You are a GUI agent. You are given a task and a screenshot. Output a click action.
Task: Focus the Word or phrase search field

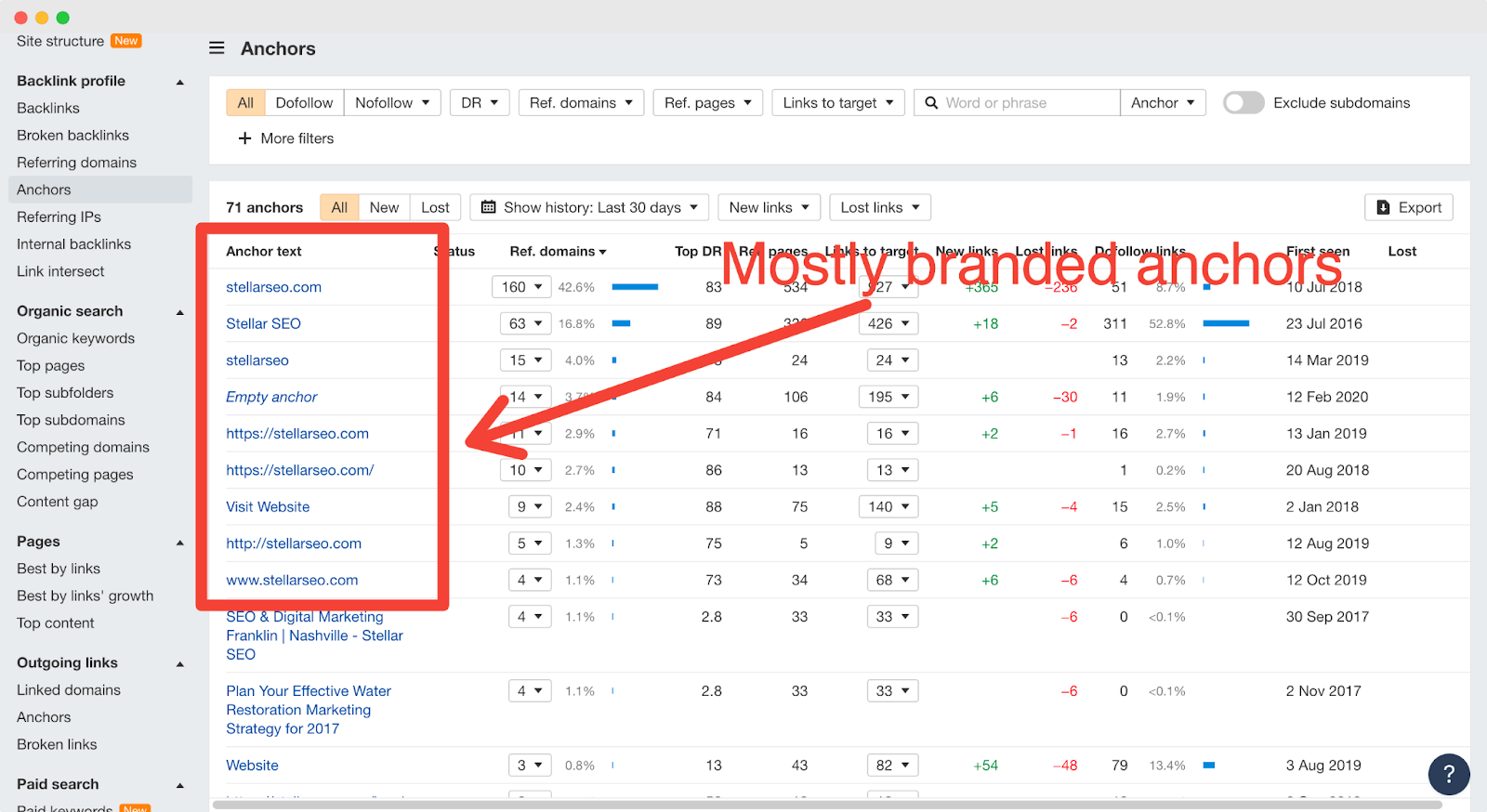[x=1017, y=103]
